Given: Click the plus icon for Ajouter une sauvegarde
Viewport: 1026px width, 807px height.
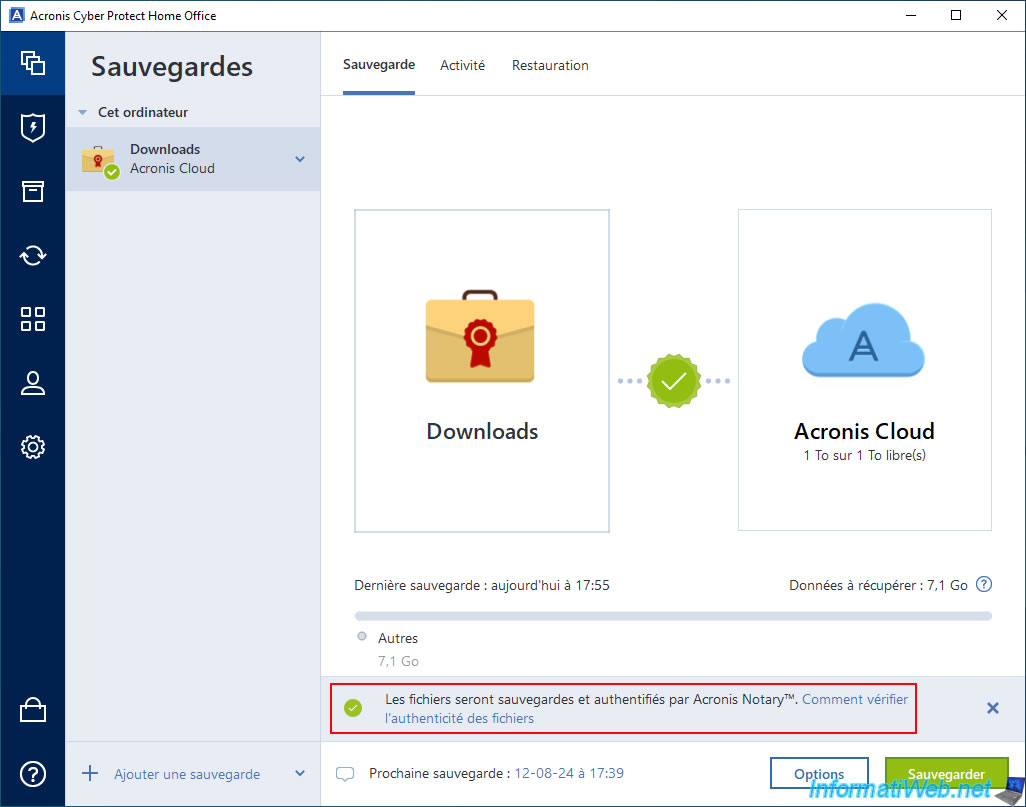Looking at the screenshot, I should tap(90, 774).
